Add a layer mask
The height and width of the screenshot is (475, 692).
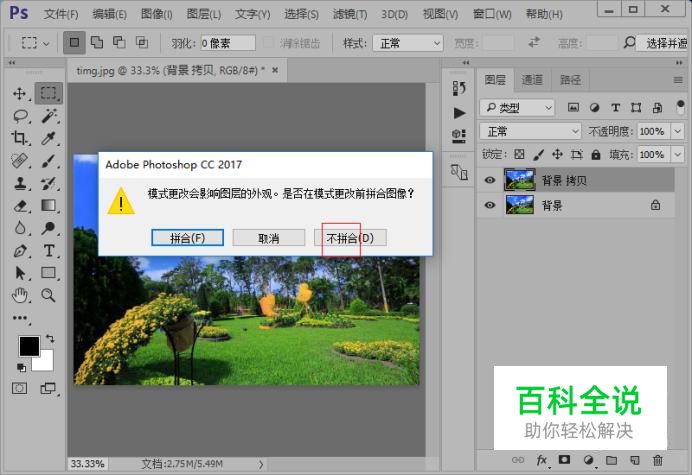coord(564,460)
